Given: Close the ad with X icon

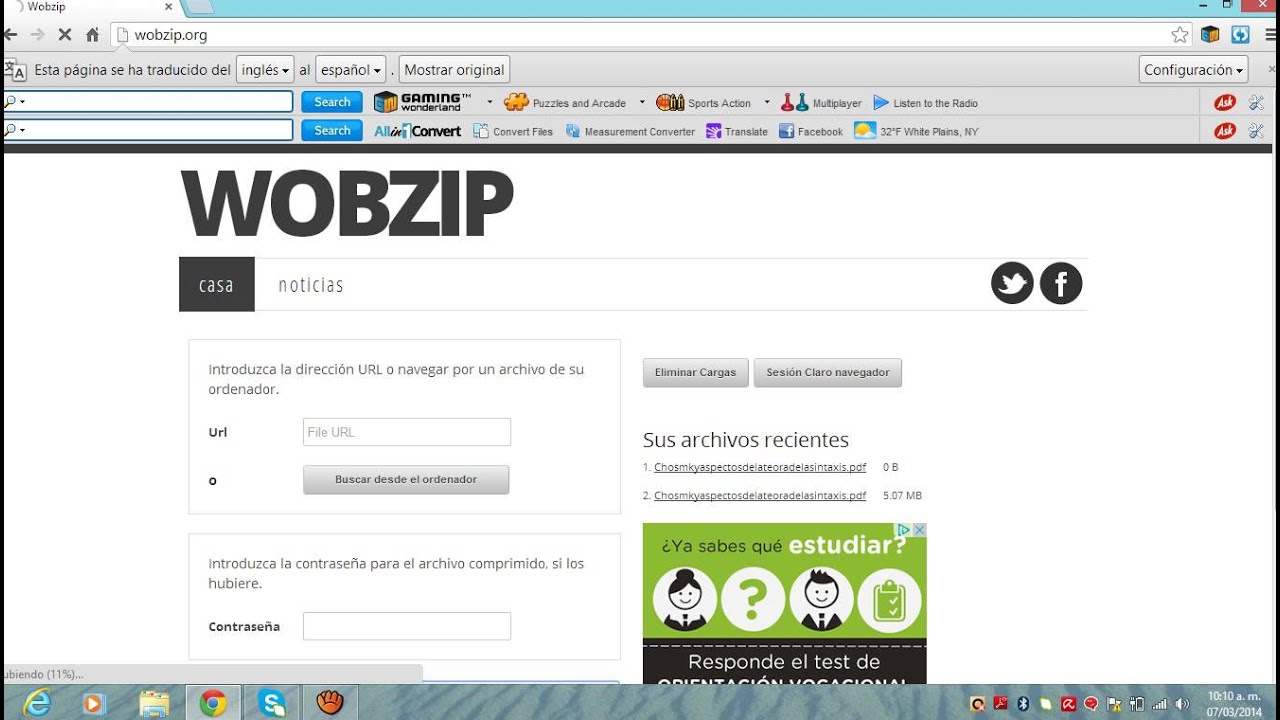Looking at the screenshot, I should pos(919,530).
